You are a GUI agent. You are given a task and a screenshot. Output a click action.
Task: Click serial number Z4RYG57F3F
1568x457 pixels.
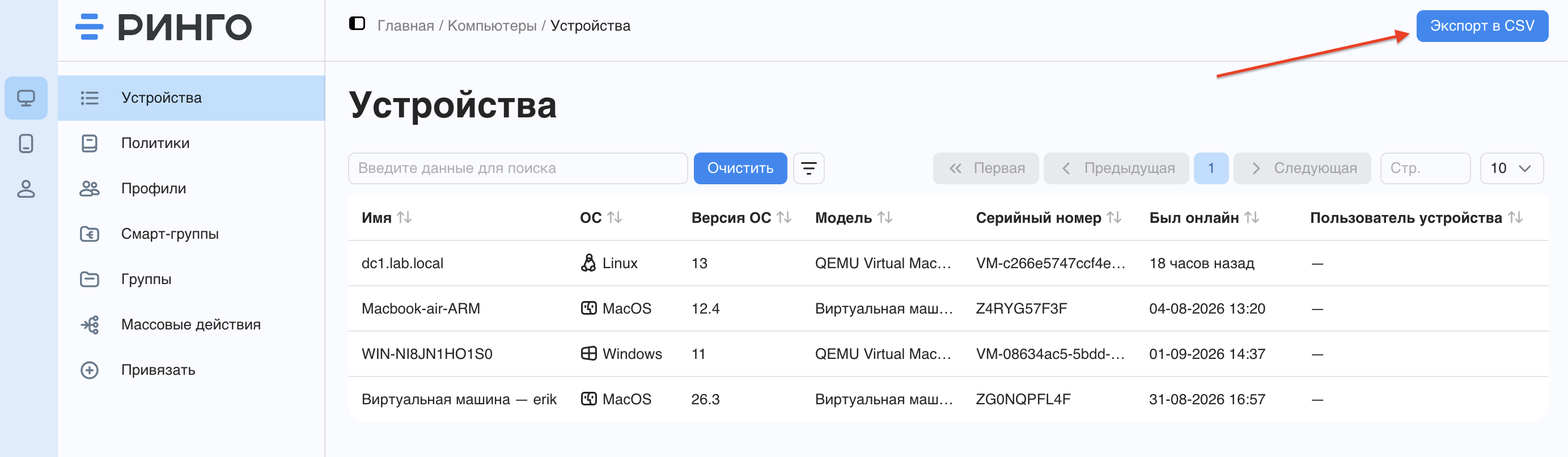(1022, 308)
